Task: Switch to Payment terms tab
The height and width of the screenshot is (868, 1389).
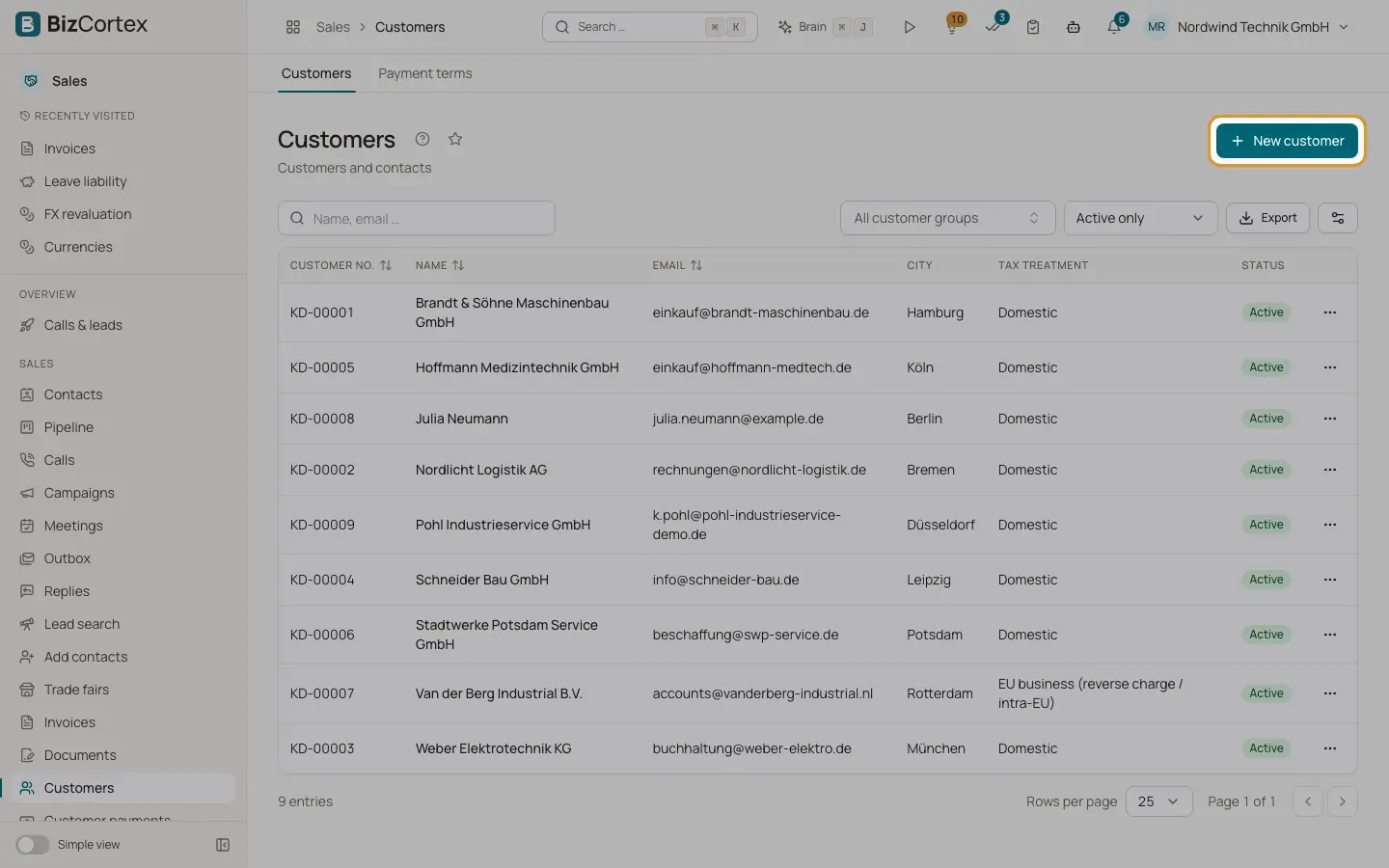Action: (425, 73)
